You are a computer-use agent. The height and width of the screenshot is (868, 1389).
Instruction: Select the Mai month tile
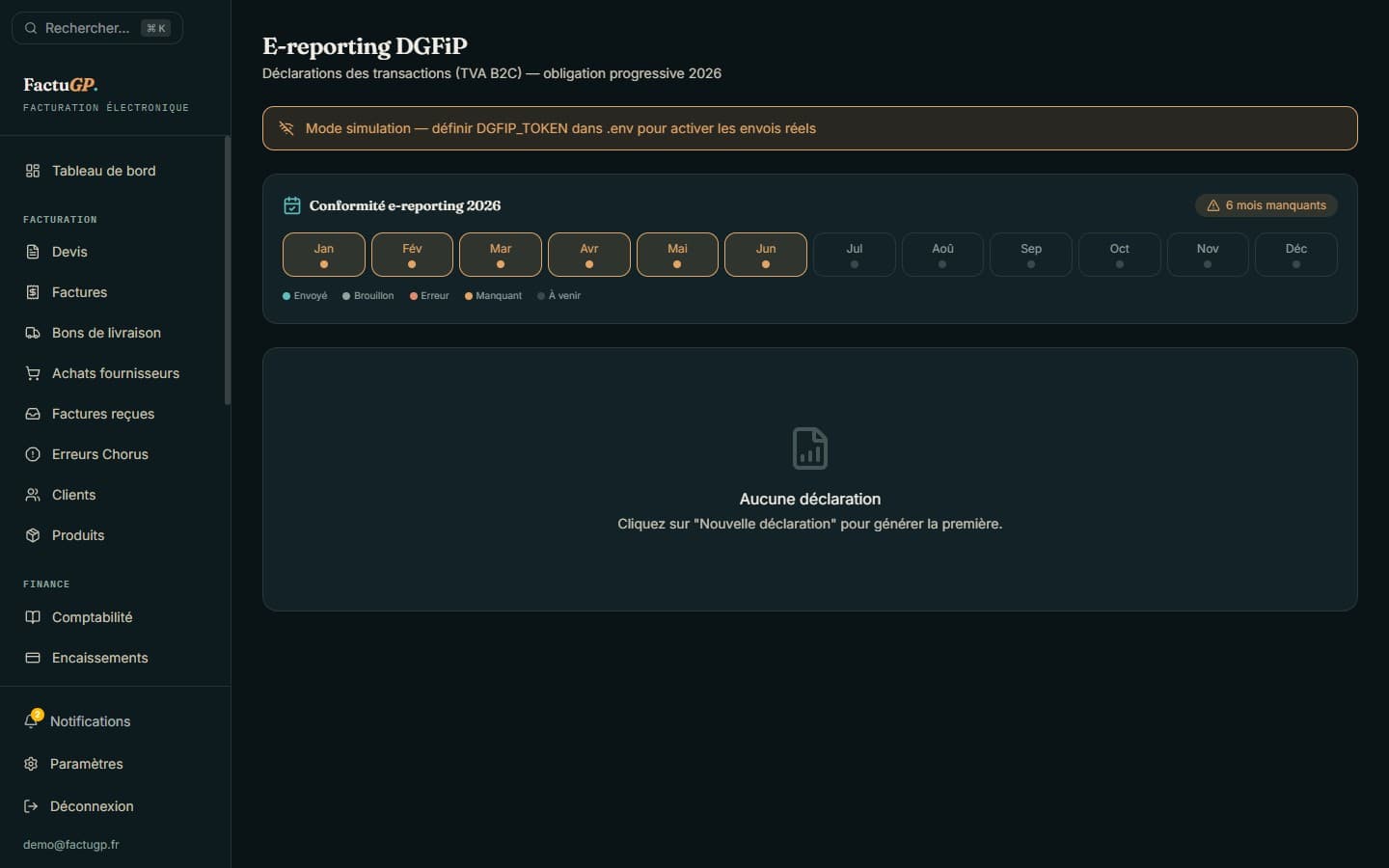coord(677,255)
